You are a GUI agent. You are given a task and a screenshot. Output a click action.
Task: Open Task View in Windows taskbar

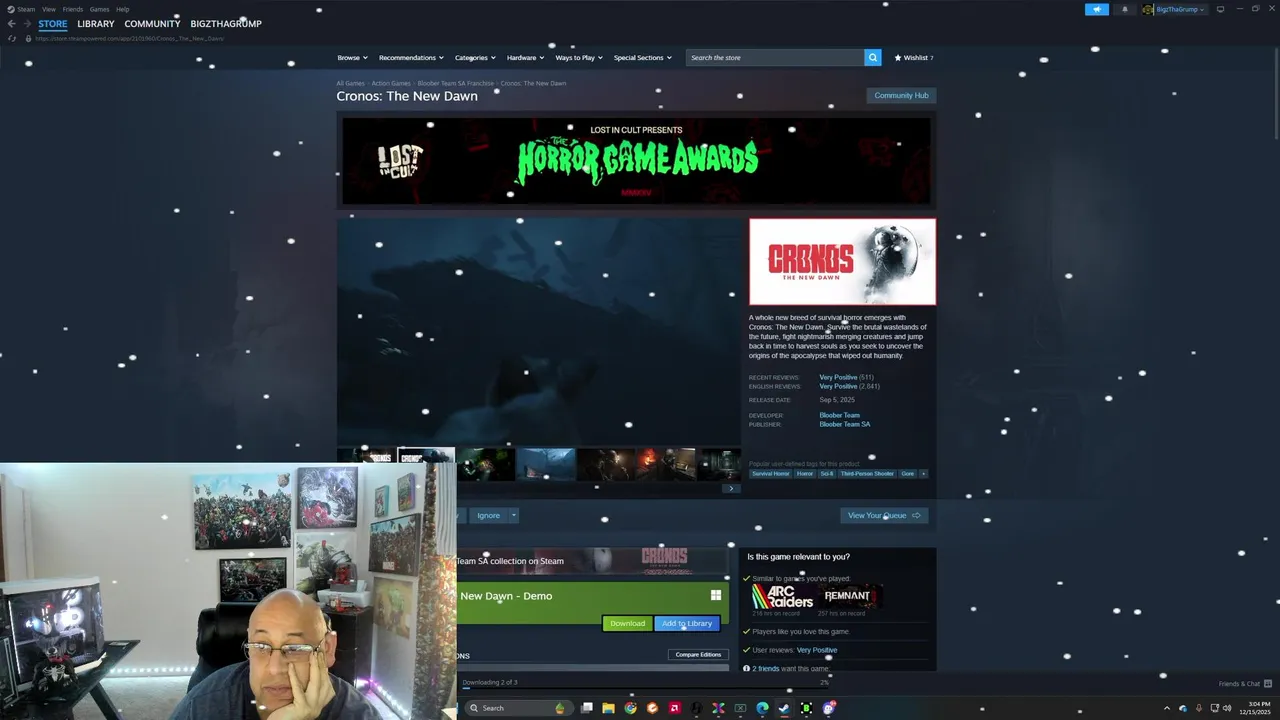(587, 708)
